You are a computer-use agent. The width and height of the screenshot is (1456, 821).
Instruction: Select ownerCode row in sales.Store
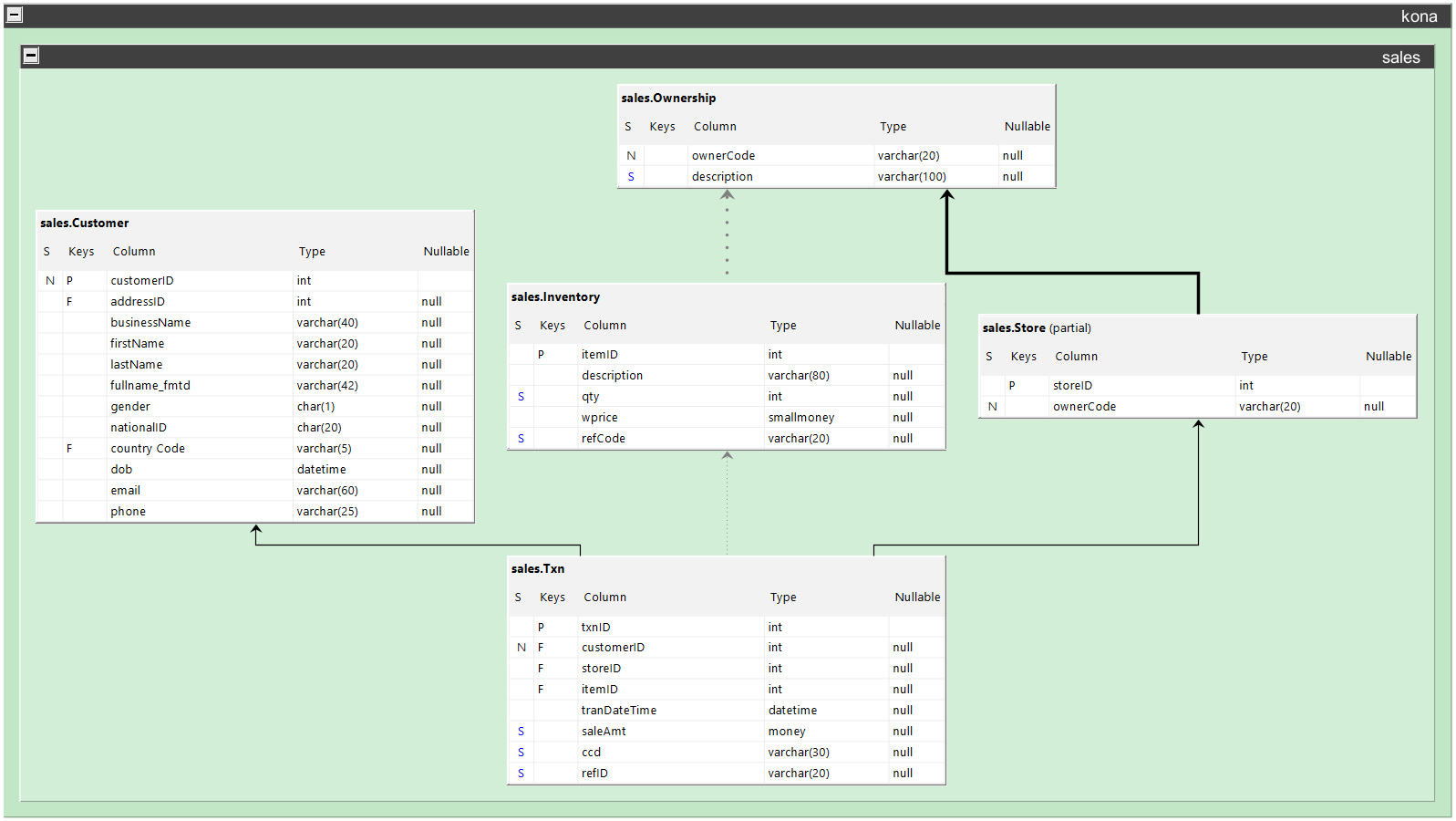1198,406
